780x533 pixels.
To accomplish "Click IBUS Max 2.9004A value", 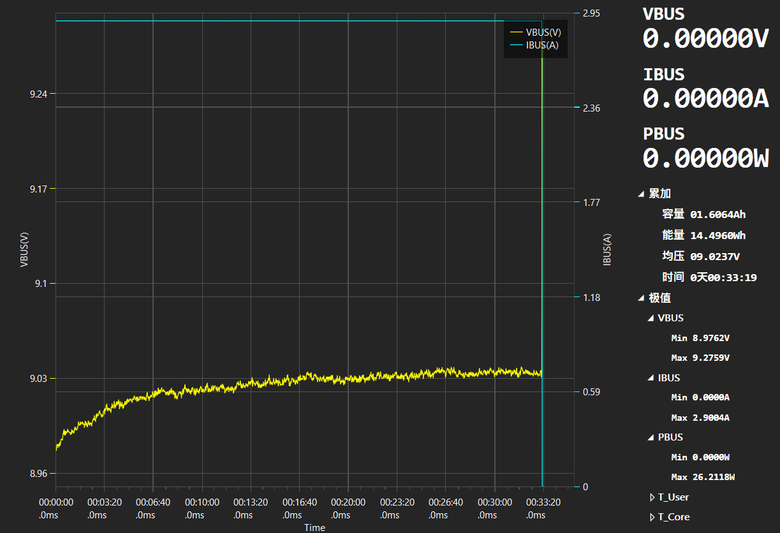I will point(711,418).
